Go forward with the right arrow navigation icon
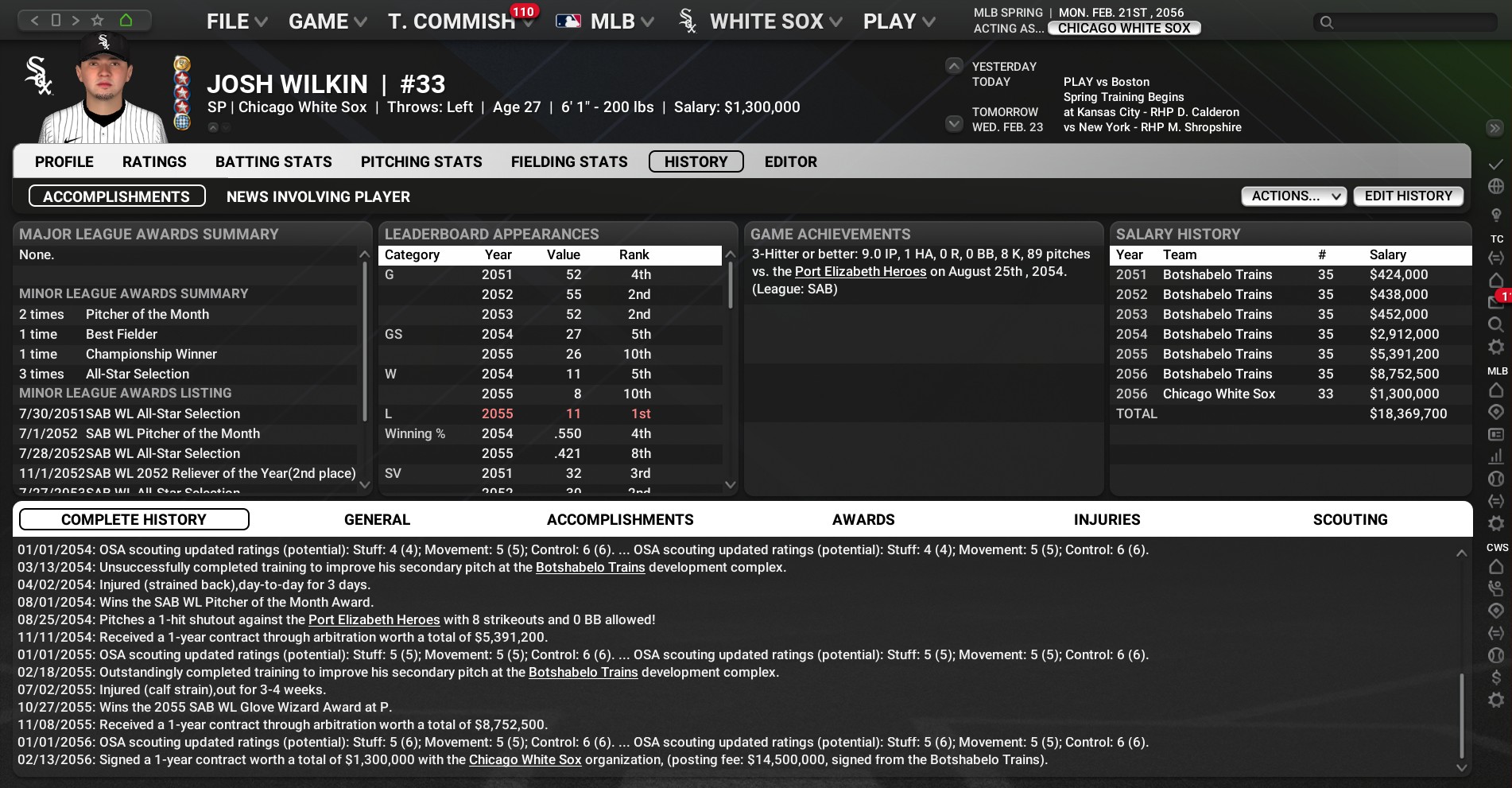Image resolution: width=1512 pixels, height=788 pixels. (x=76, y=21)
